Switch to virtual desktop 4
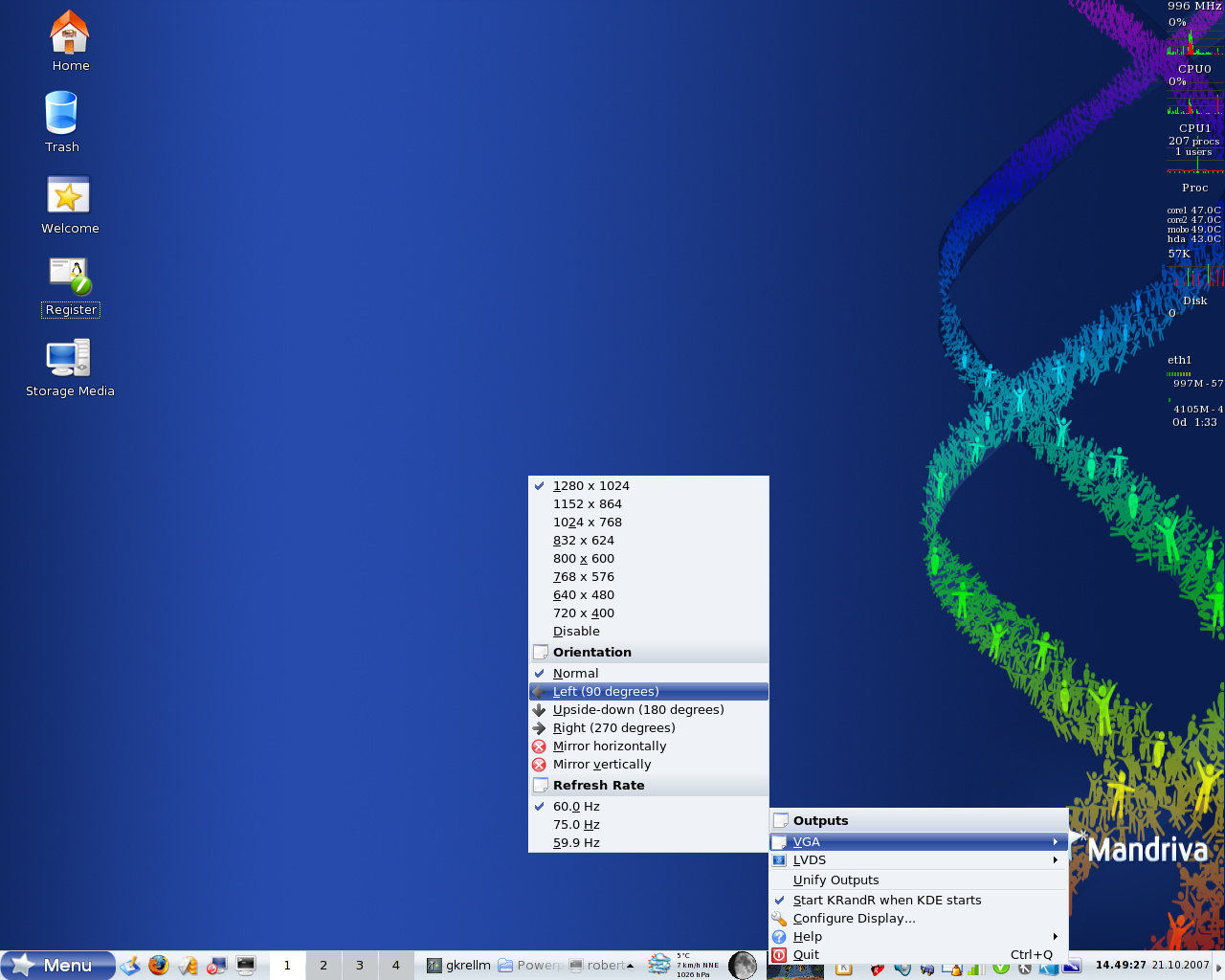 (396, 966)
